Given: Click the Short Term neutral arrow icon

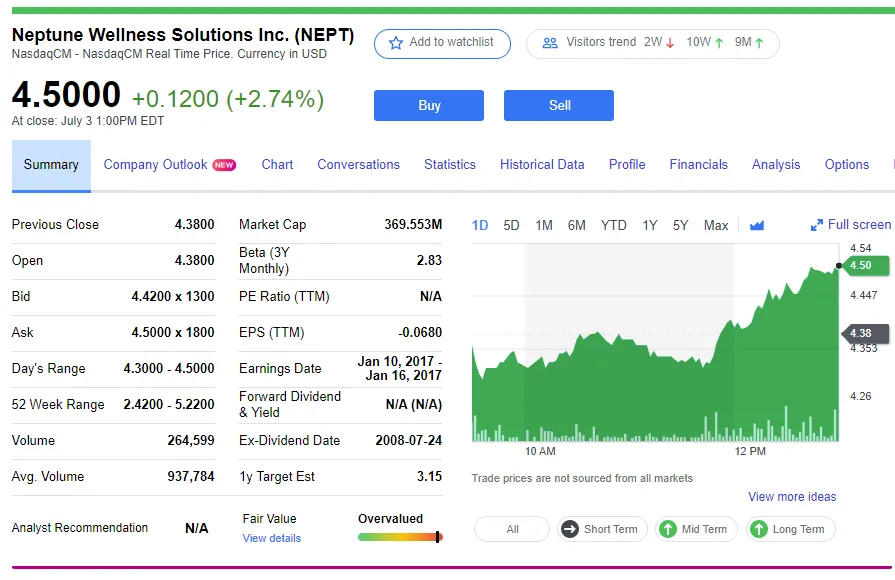Looking at the screenshot, I should coord(570,529).
